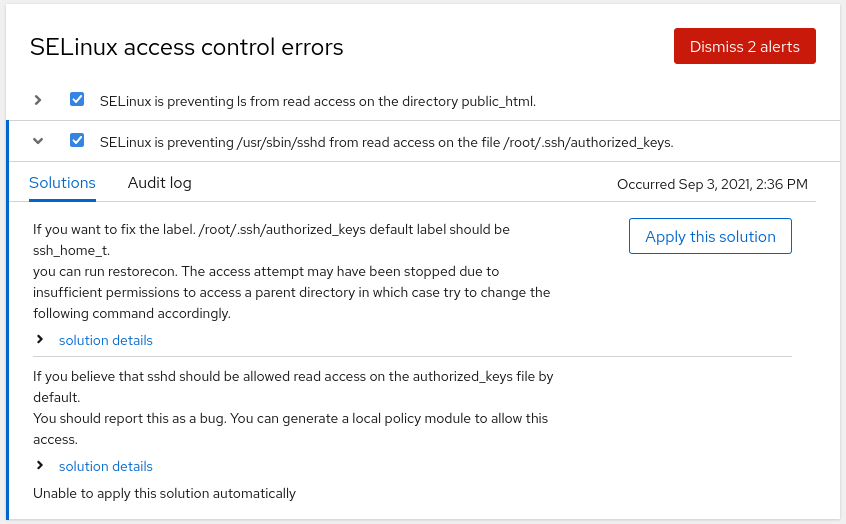
Task: Open the Audit log tab
Action: coord(160,183)
